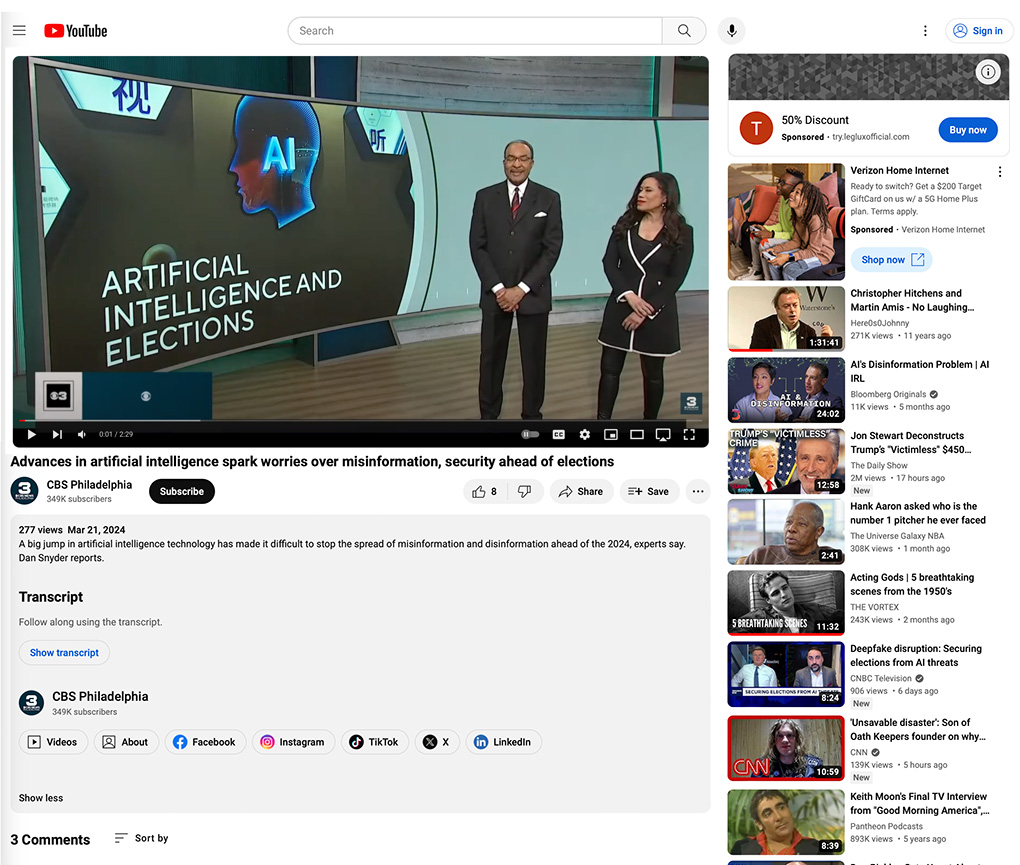
Task: Subscribe to CBS Philadelphia
Action: click(x=181, y=492)
